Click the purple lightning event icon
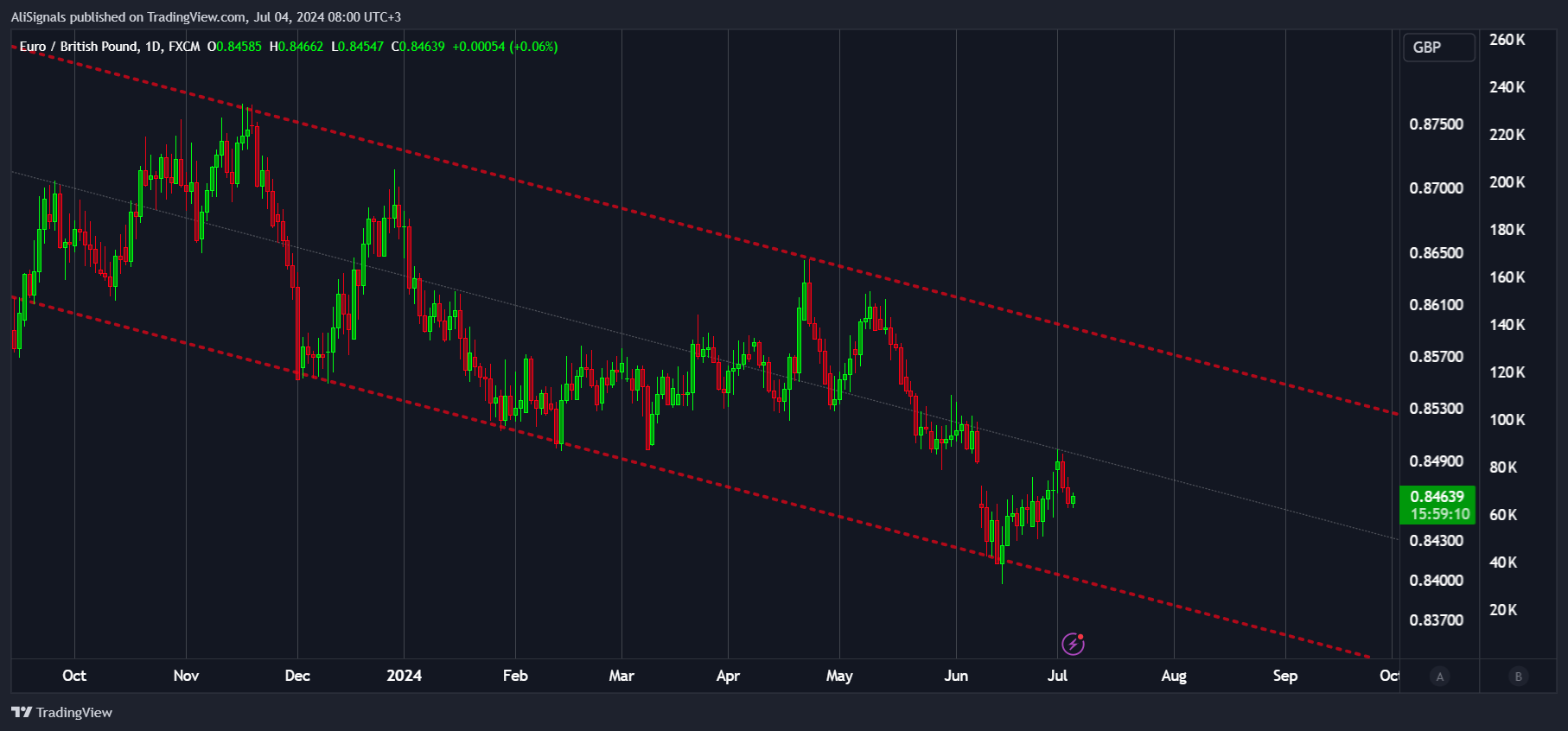 coord(1073,644)
